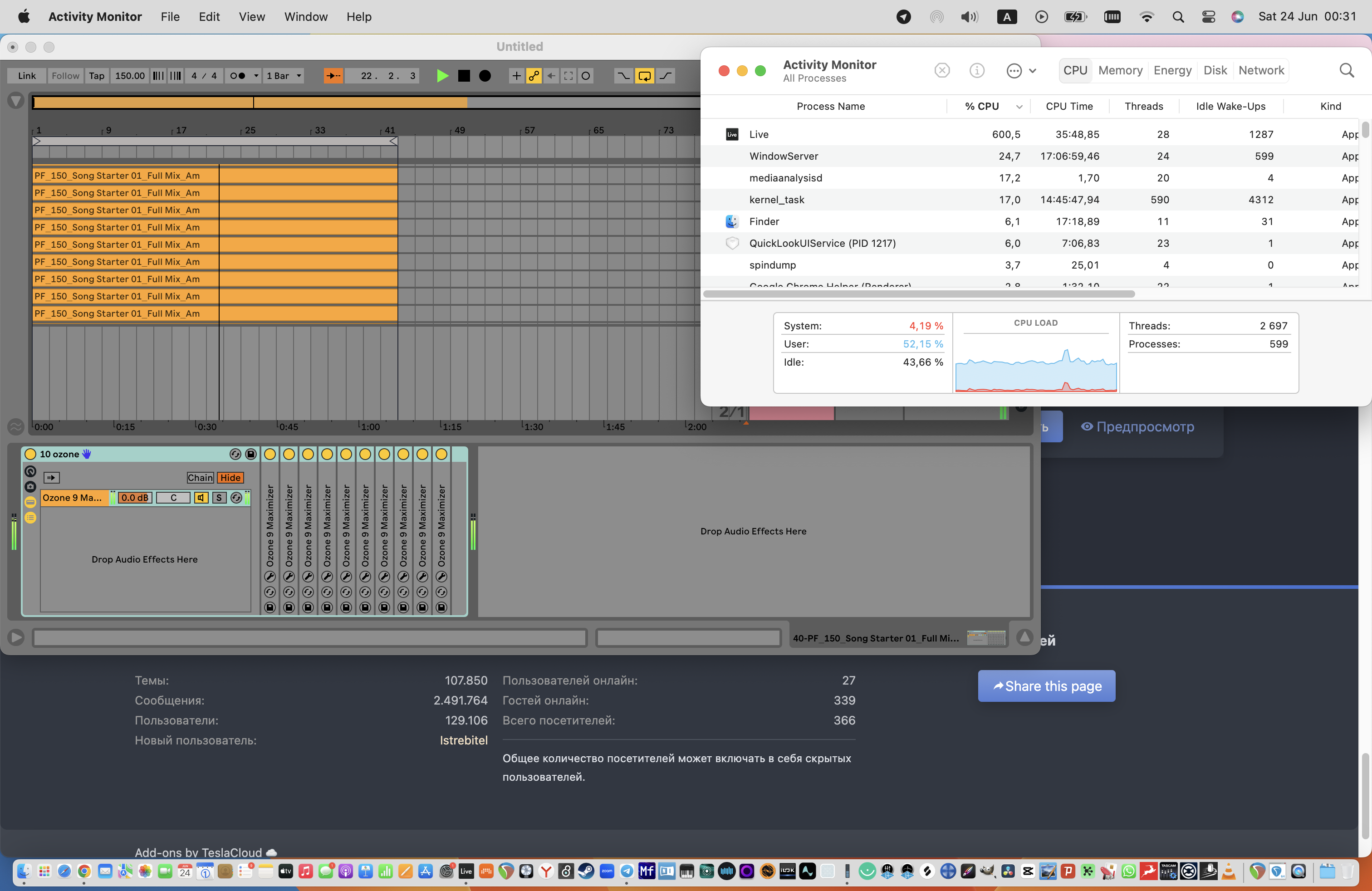
Task: Click the horizontal scrollbar in the Activity Monitor process list
Action: [919, 294]
